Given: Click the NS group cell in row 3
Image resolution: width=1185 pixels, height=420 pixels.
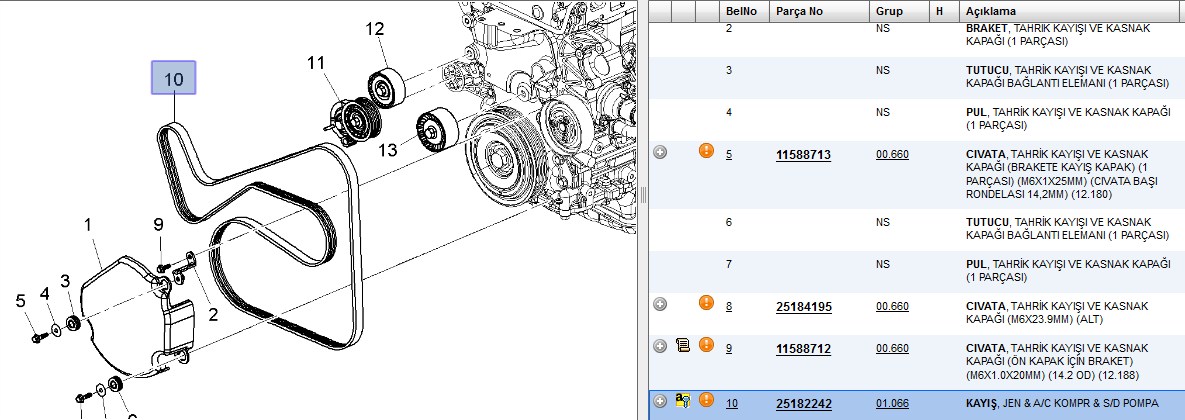Looking at the screenshot, I should [x=882, y=70].
